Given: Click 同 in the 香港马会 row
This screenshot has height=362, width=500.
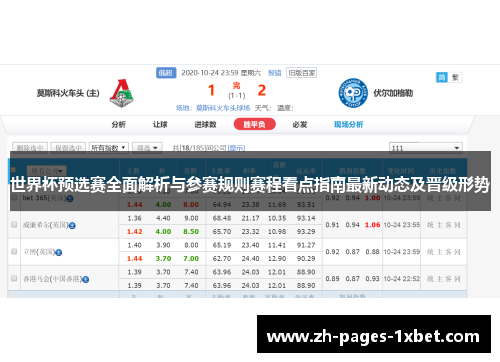Looking at the screenshot, I should click(x=457, y=279).
